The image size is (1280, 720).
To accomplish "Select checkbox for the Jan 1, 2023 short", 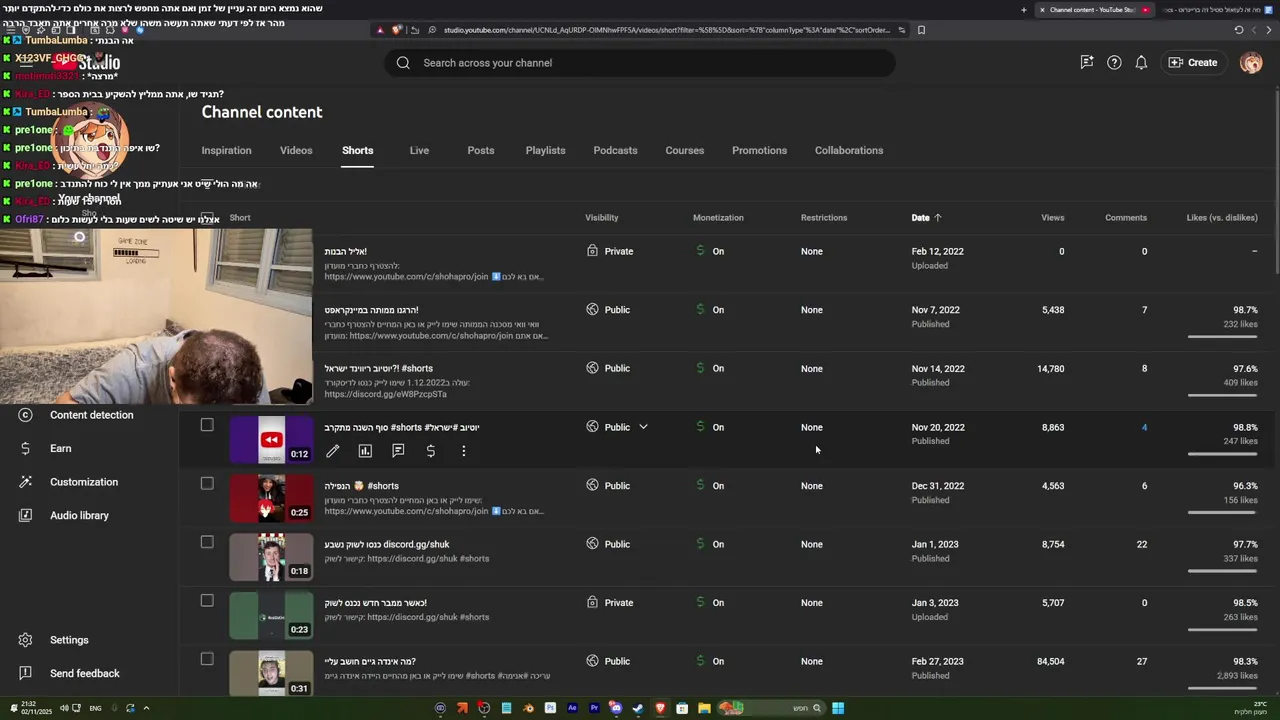I will 207,542.
